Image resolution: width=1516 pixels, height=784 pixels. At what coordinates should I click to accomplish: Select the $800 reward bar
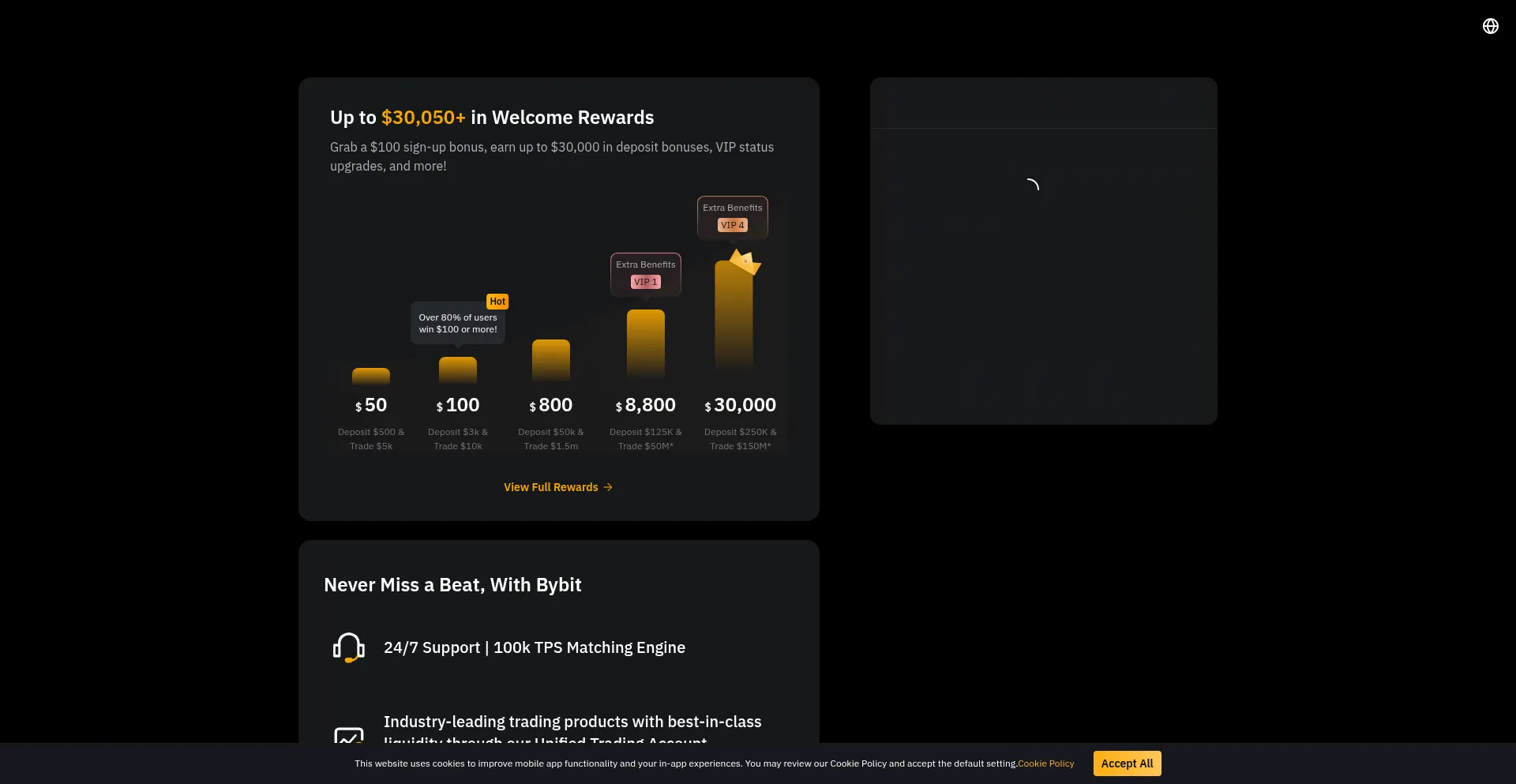(x=550, y=360)
